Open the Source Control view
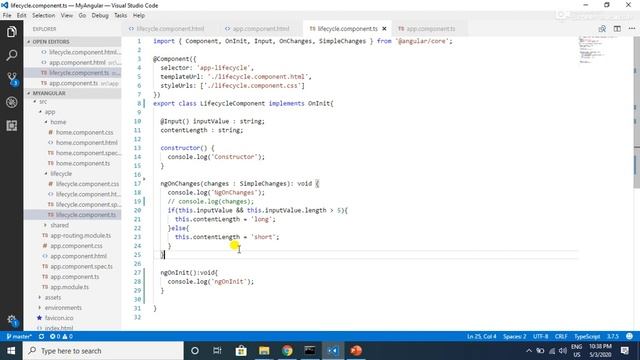Image resolution: width=640 pixels, height=360 pixels. click(x=11, y=79)
